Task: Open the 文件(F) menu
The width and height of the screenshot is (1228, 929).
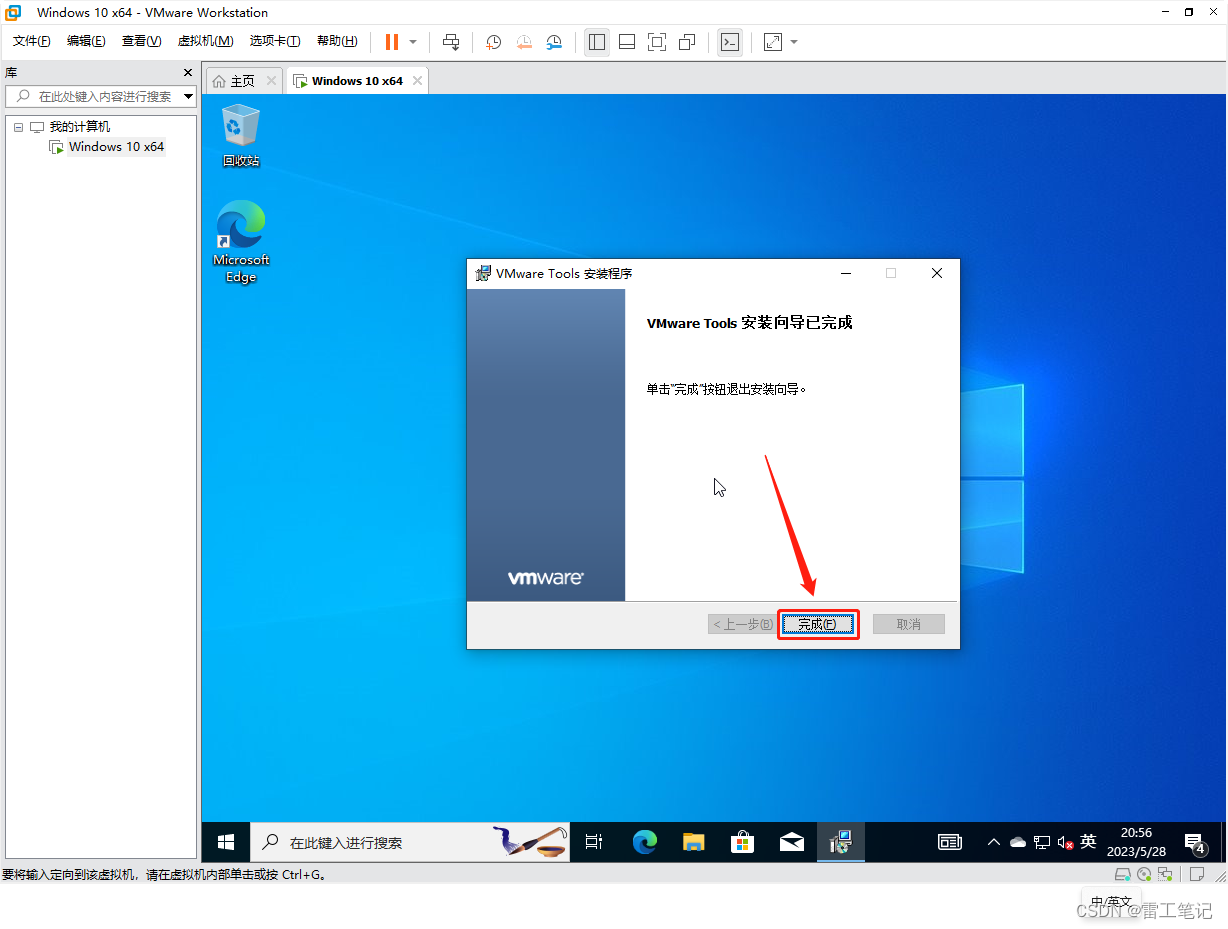Action: click(31, 41)
